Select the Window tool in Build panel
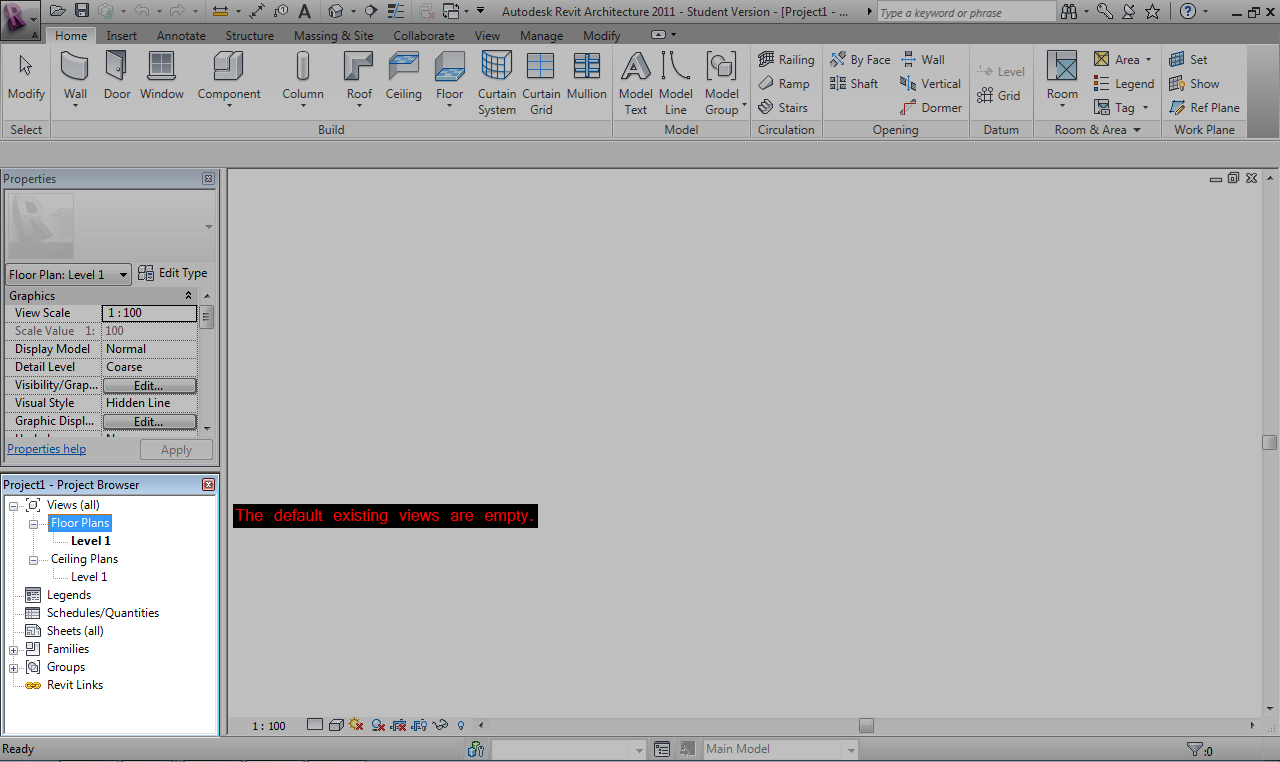Image resolution: width=1280 pixels, height=762 pixels. coord(162,76)
